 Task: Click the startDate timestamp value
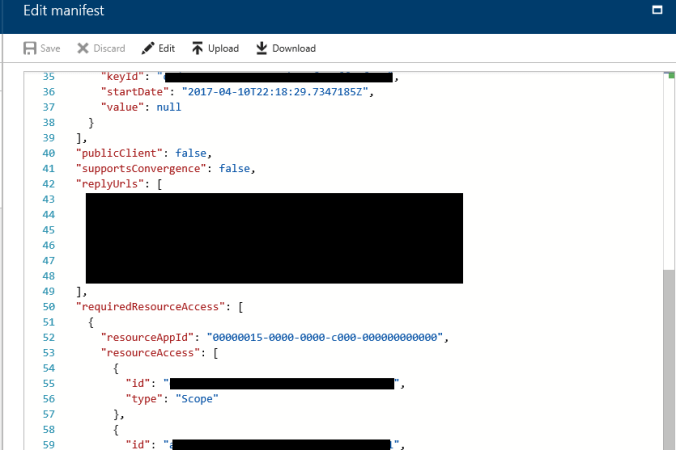coord(276,92)
